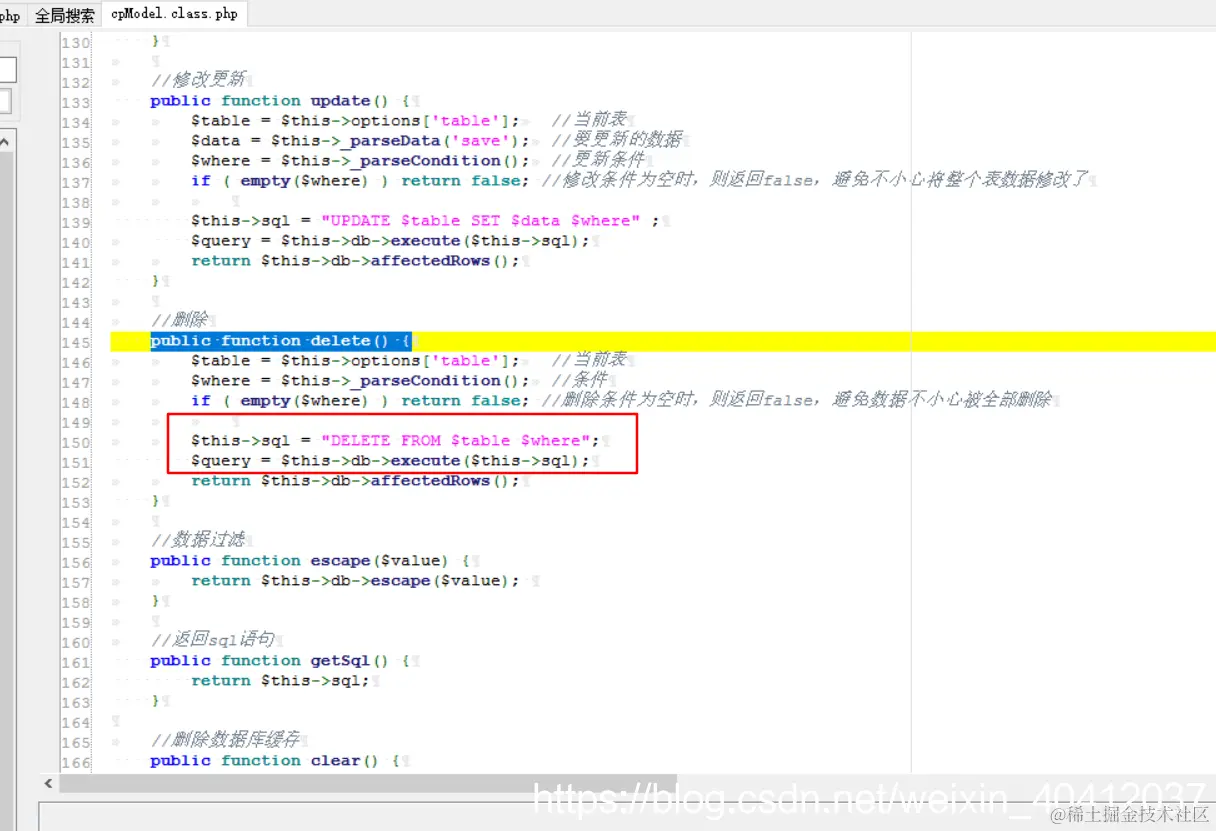1216x831 pixels.
Task: Click '$table = $this->options['table'];' on line 146
Action: [x=355, y=361]
